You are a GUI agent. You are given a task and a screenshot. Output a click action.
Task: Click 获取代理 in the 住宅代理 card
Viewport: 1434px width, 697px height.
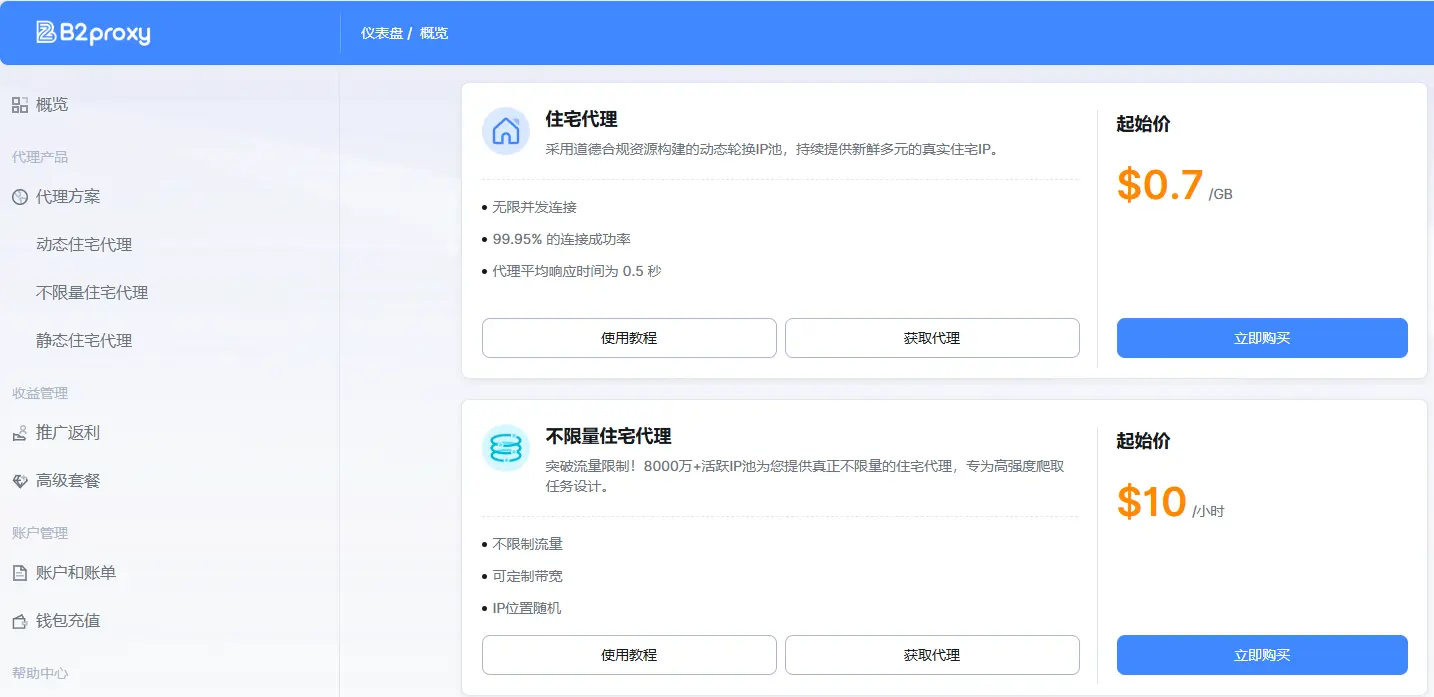932,338
